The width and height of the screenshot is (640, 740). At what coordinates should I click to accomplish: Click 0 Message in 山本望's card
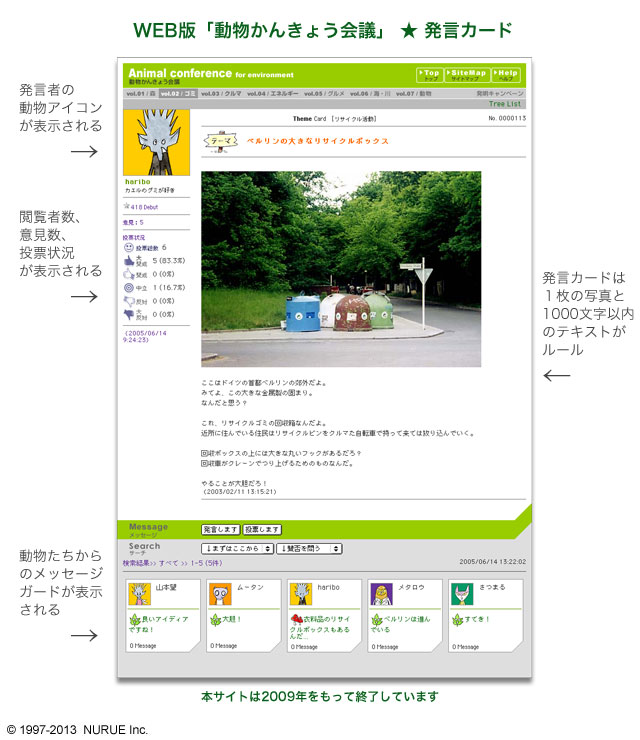143,646
